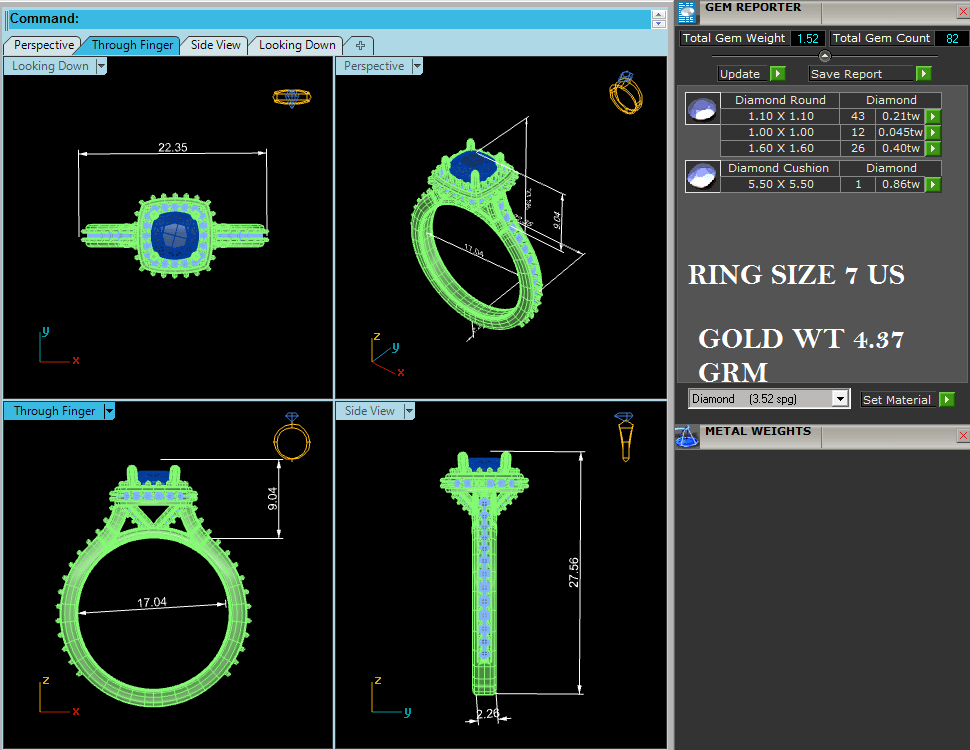Click green arrow beside Set Material
Screen dimensions: 970x750
click(x=946, y=400)
